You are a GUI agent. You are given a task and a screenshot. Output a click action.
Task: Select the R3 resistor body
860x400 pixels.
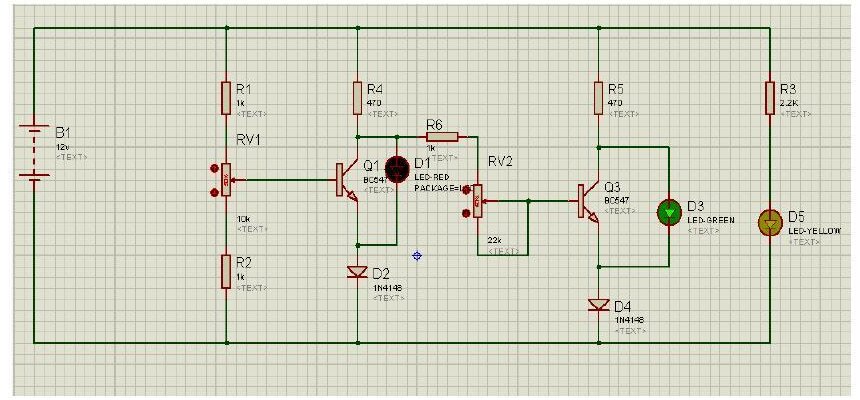pos(770,98)
